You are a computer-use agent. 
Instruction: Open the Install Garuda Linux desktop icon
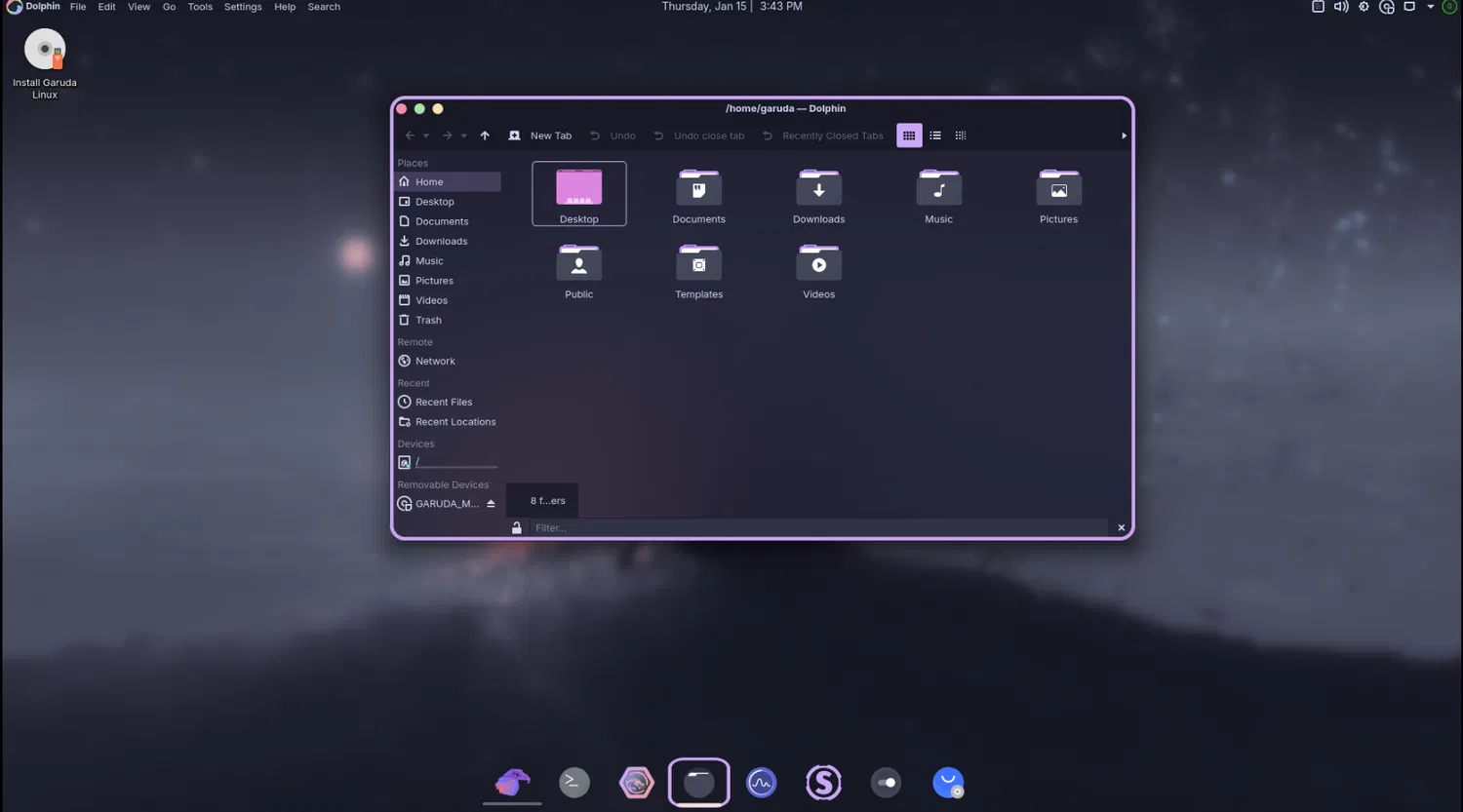click(45, 64)
